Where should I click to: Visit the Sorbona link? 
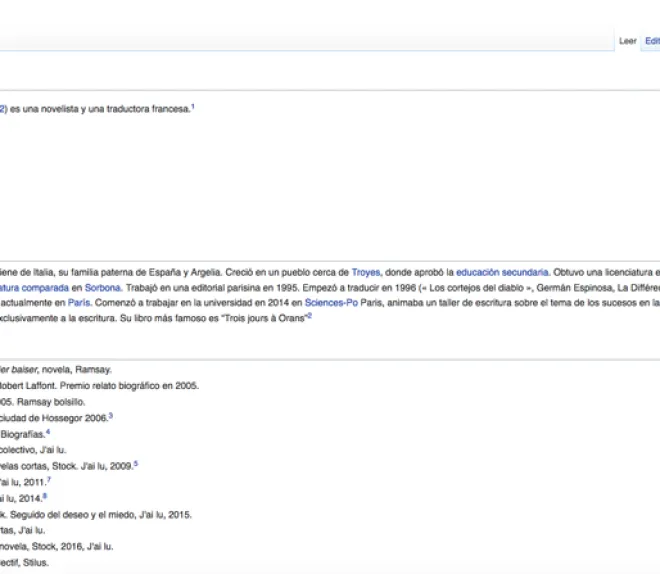[102, 288]
